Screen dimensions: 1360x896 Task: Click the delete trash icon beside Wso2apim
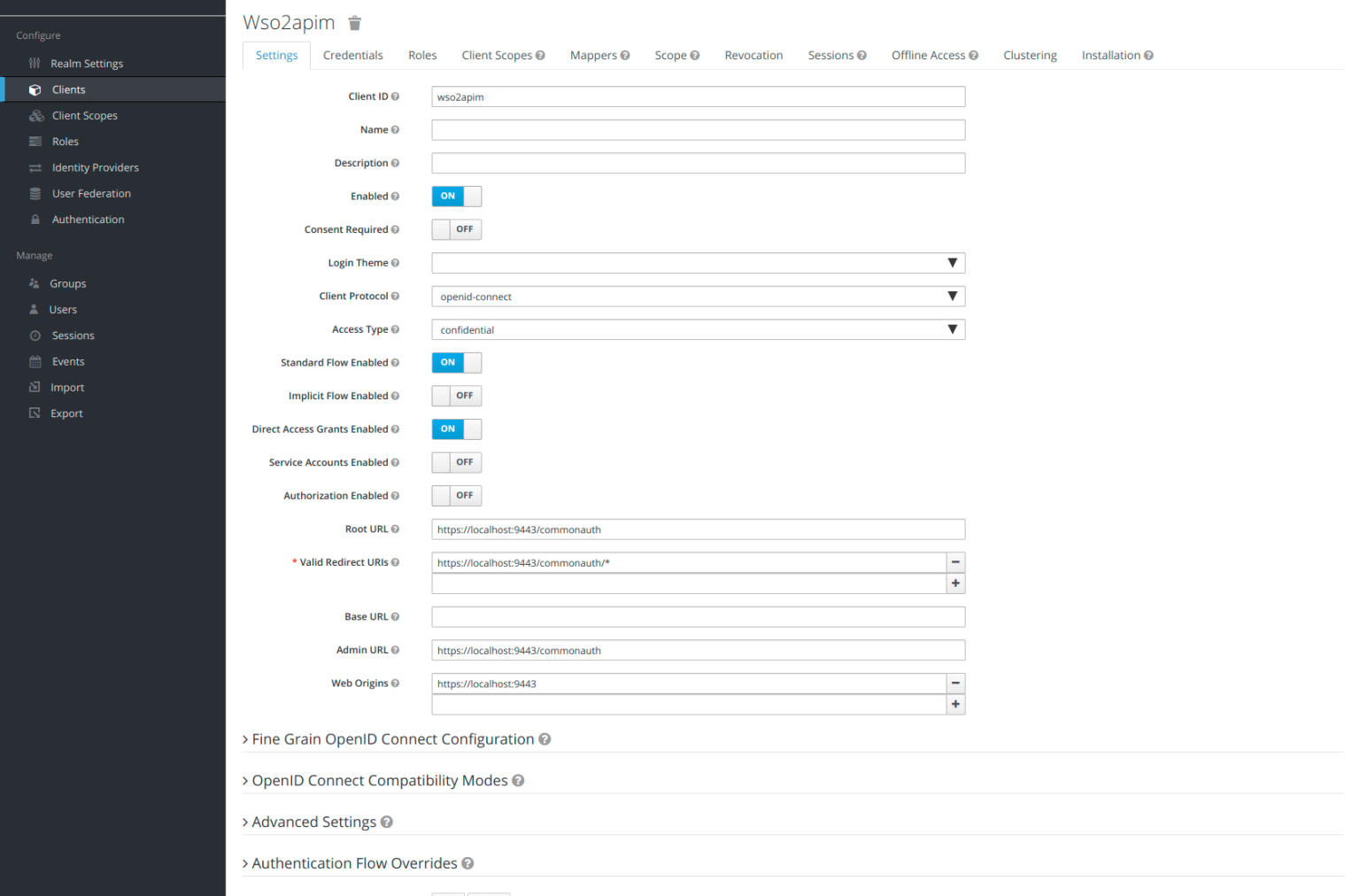point(354,23)
